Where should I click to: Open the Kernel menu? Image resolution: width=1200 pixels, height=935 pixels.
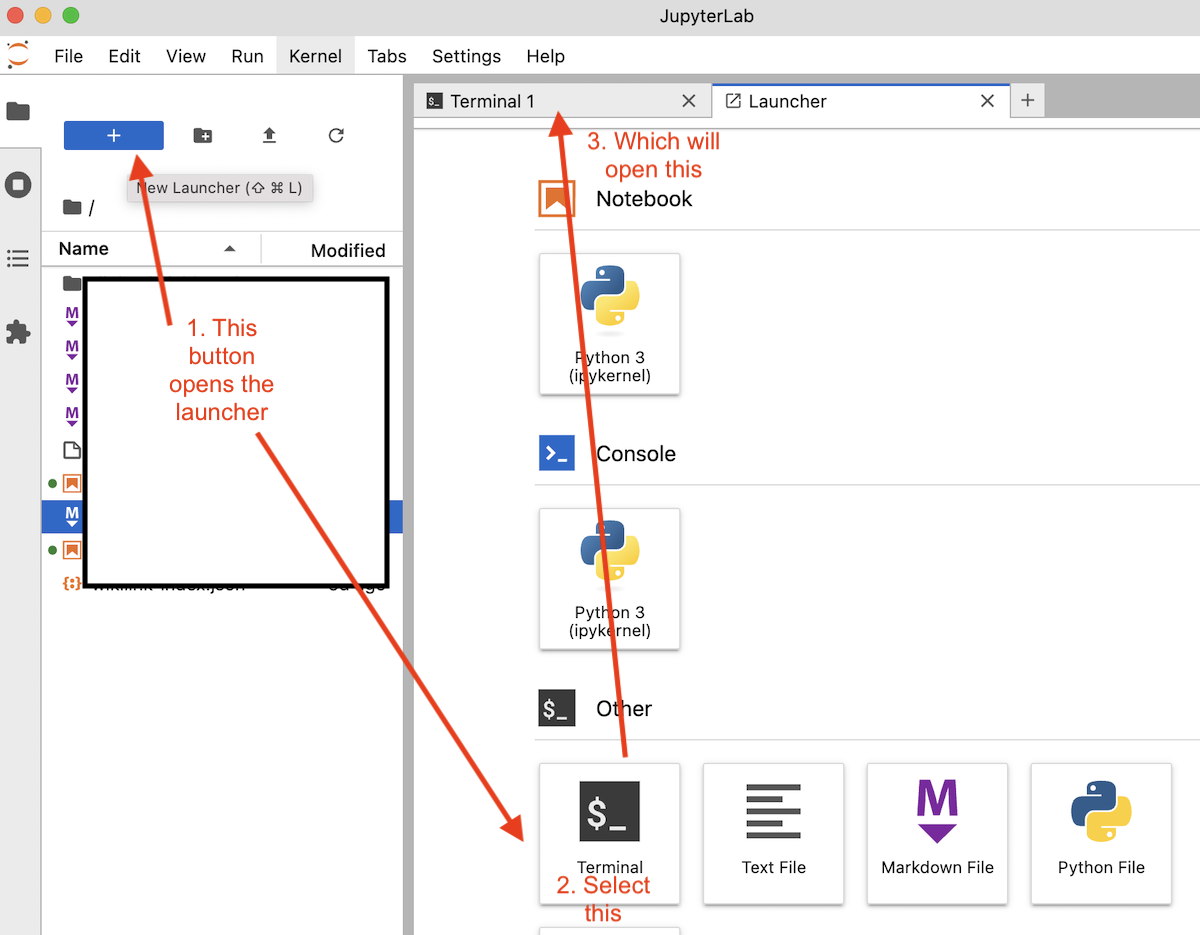coord(315,56)
